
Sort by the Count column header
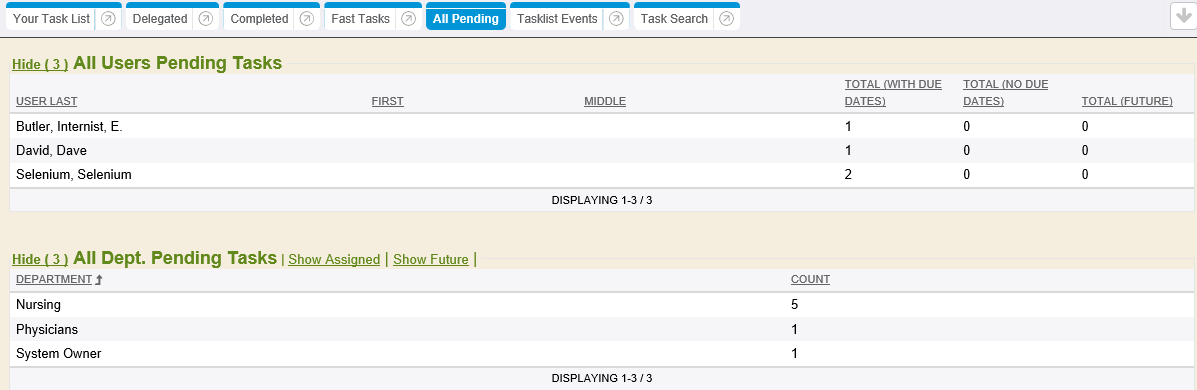coord(810,280)
